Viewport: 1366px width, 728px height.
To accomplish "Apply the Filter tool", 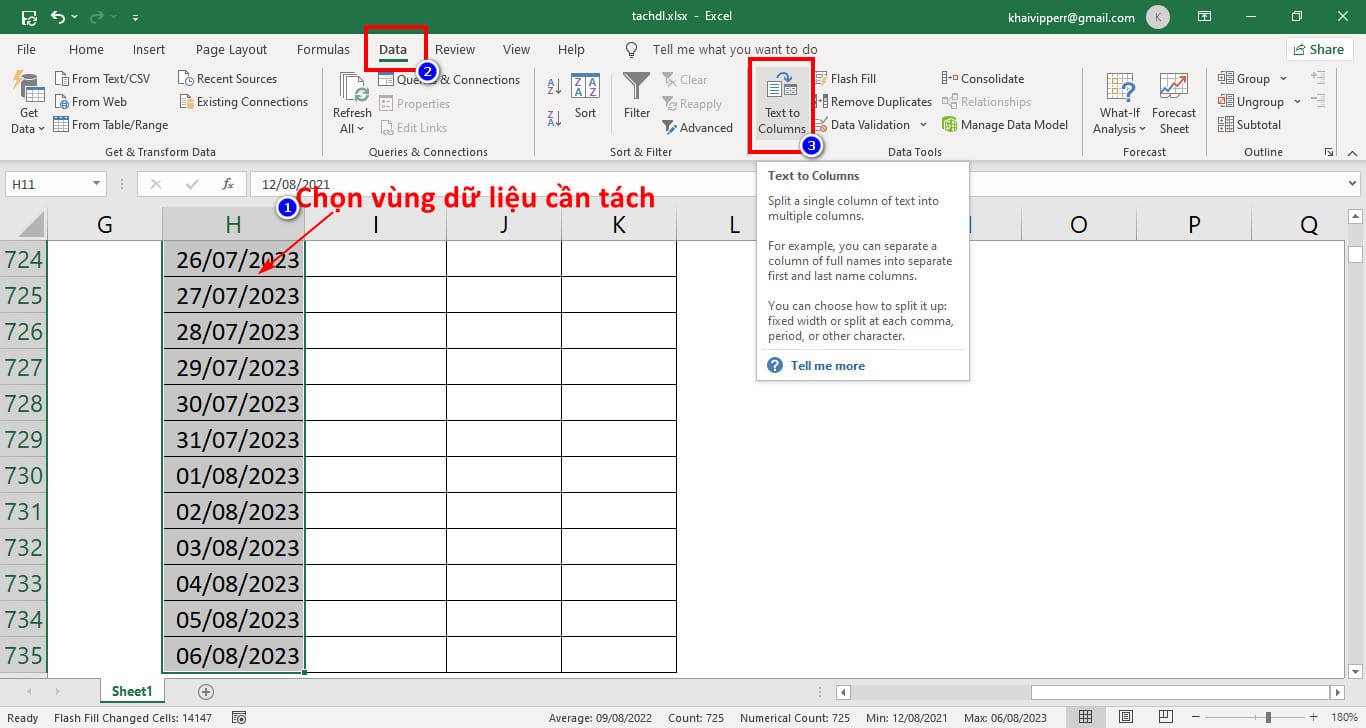I will [636, 100].
